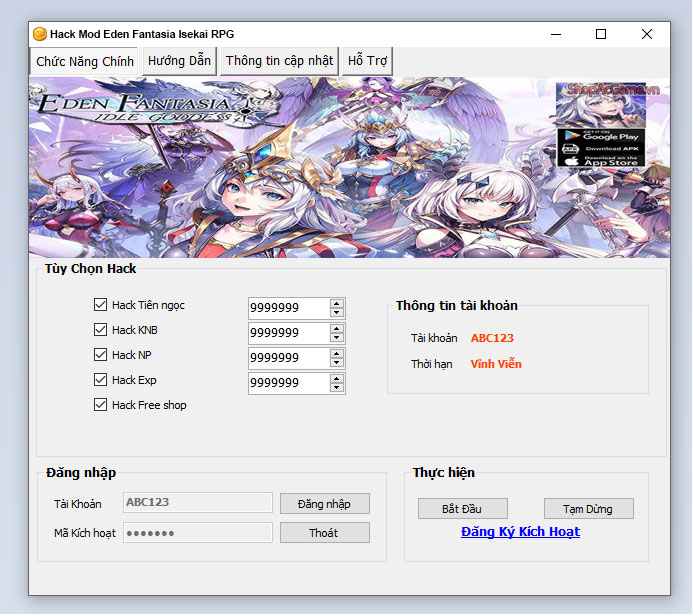The image size is (693, 616).
Task: Decrease Hack NP value with down arrow
Action: pos(337,363)
